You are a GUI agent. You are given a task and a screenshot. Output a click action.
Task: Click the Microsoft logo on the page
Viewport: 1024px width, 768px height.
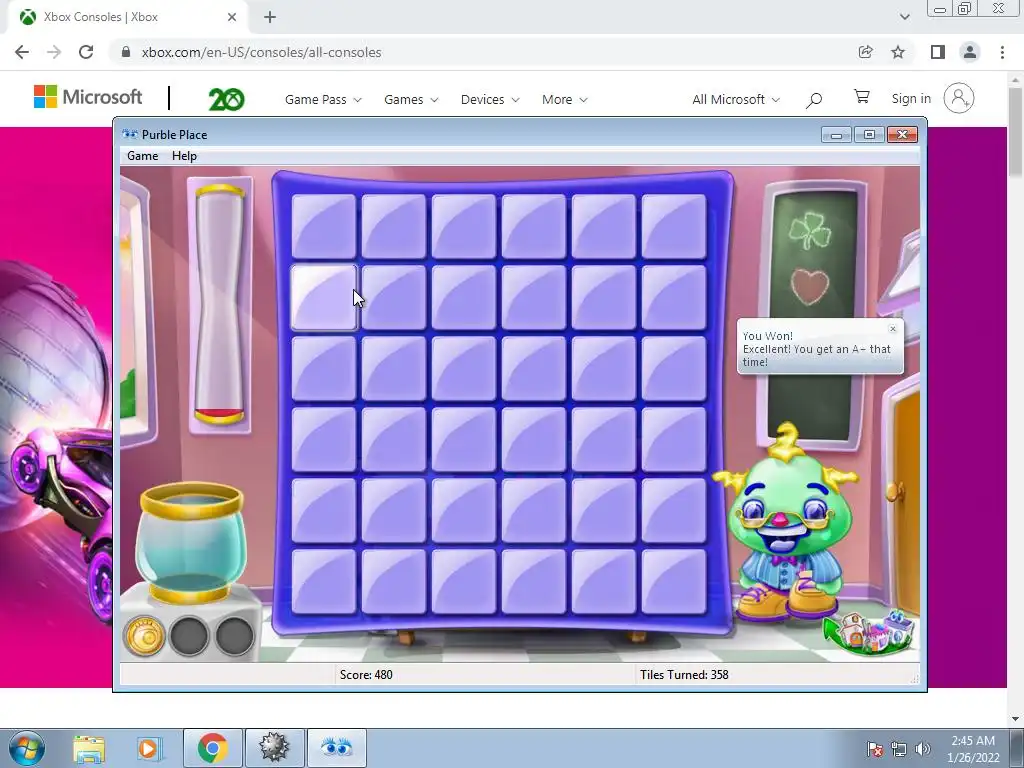[x=88, y=97]
